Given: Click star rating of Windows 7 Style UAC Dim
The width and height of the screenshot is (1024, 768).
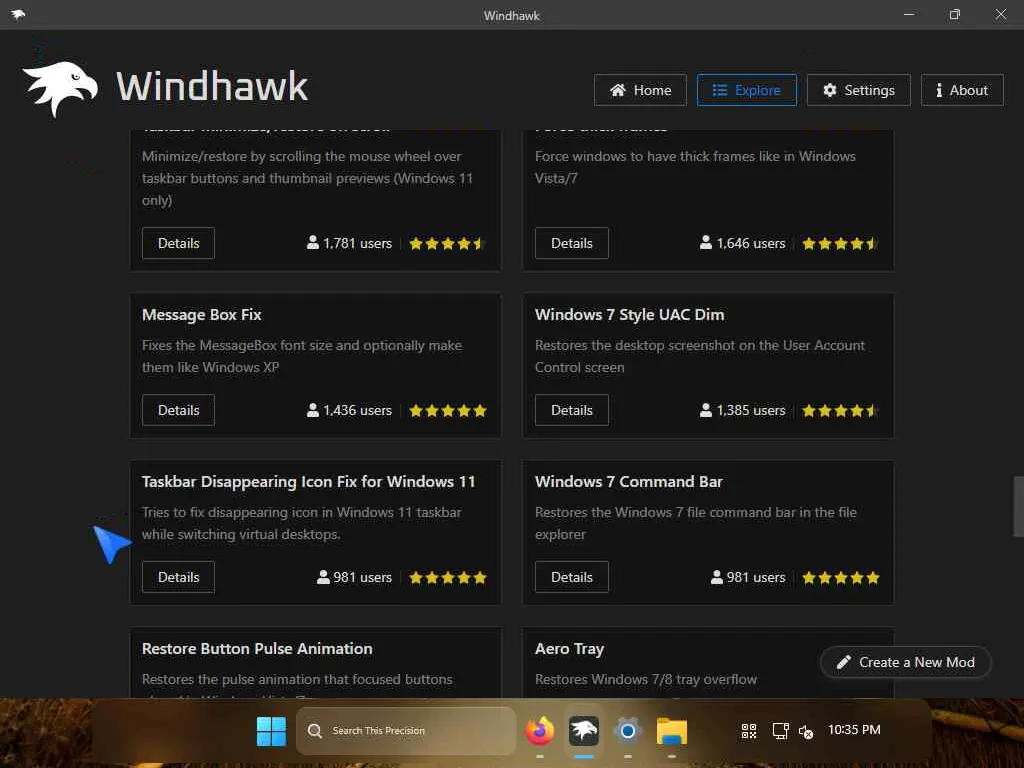Looking at the screenshot, I should pos(840,411).
